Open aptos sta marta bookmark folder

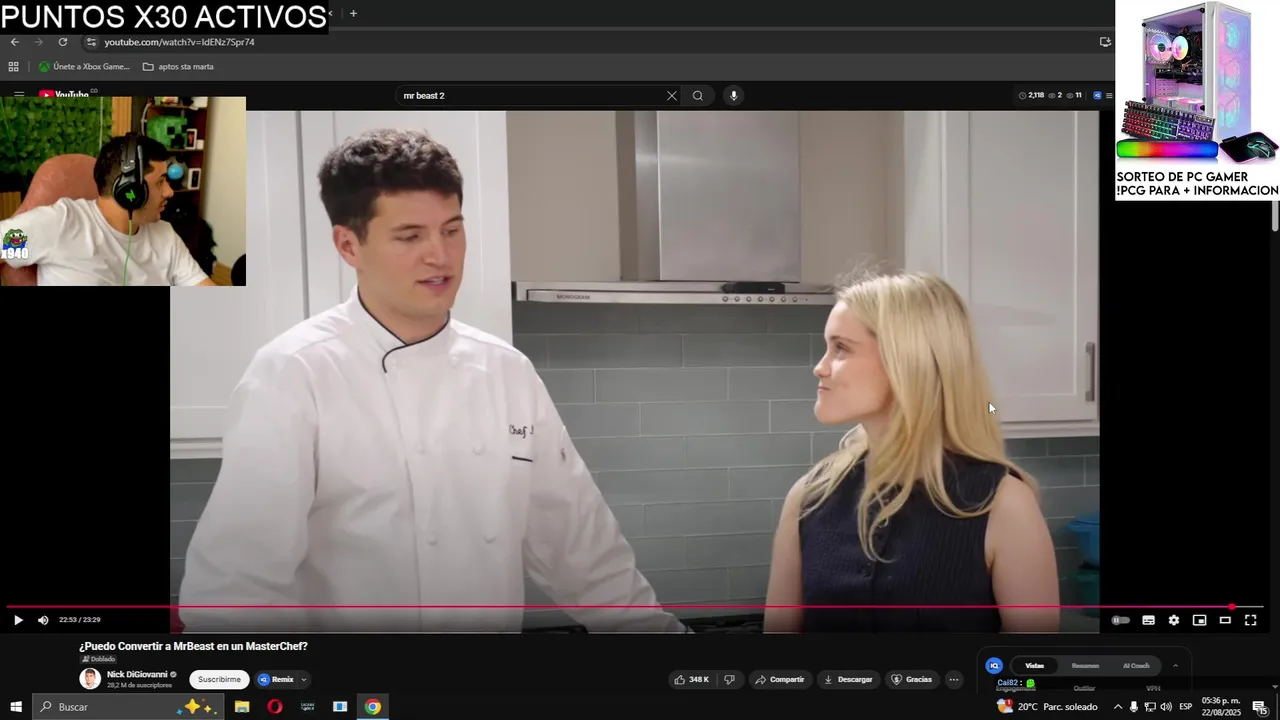pyautogui.click(x=178, y=67)
